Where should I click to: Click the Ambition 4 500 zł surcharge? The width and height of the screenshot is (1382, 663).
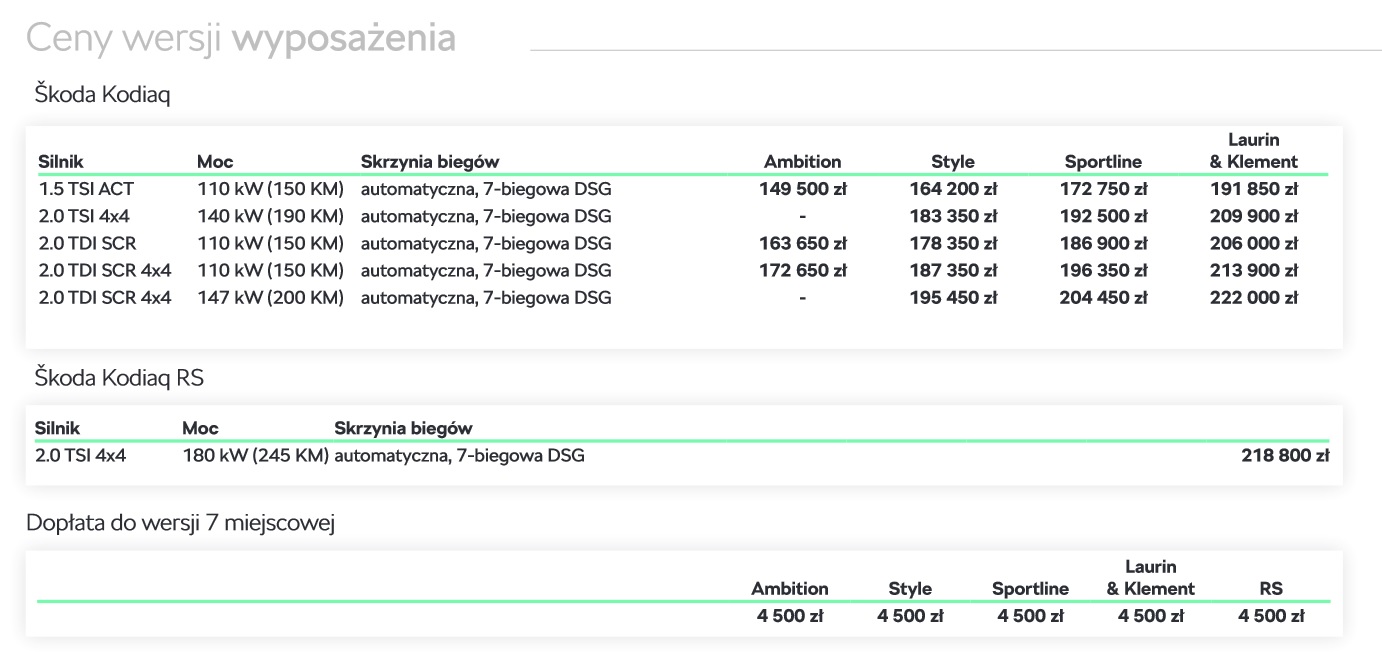click(x=790, y=616)
